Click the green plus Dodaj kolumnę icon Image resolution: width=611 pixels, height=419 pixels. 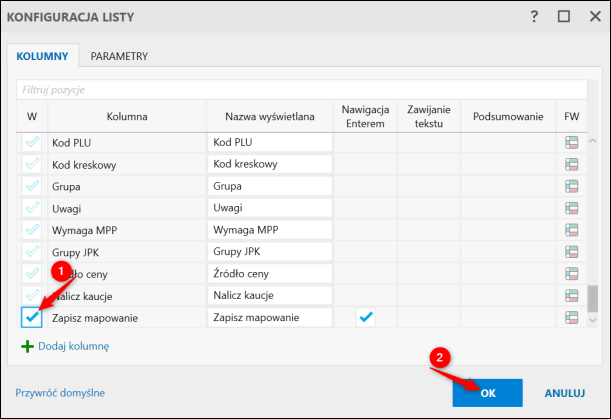point(27,346)
